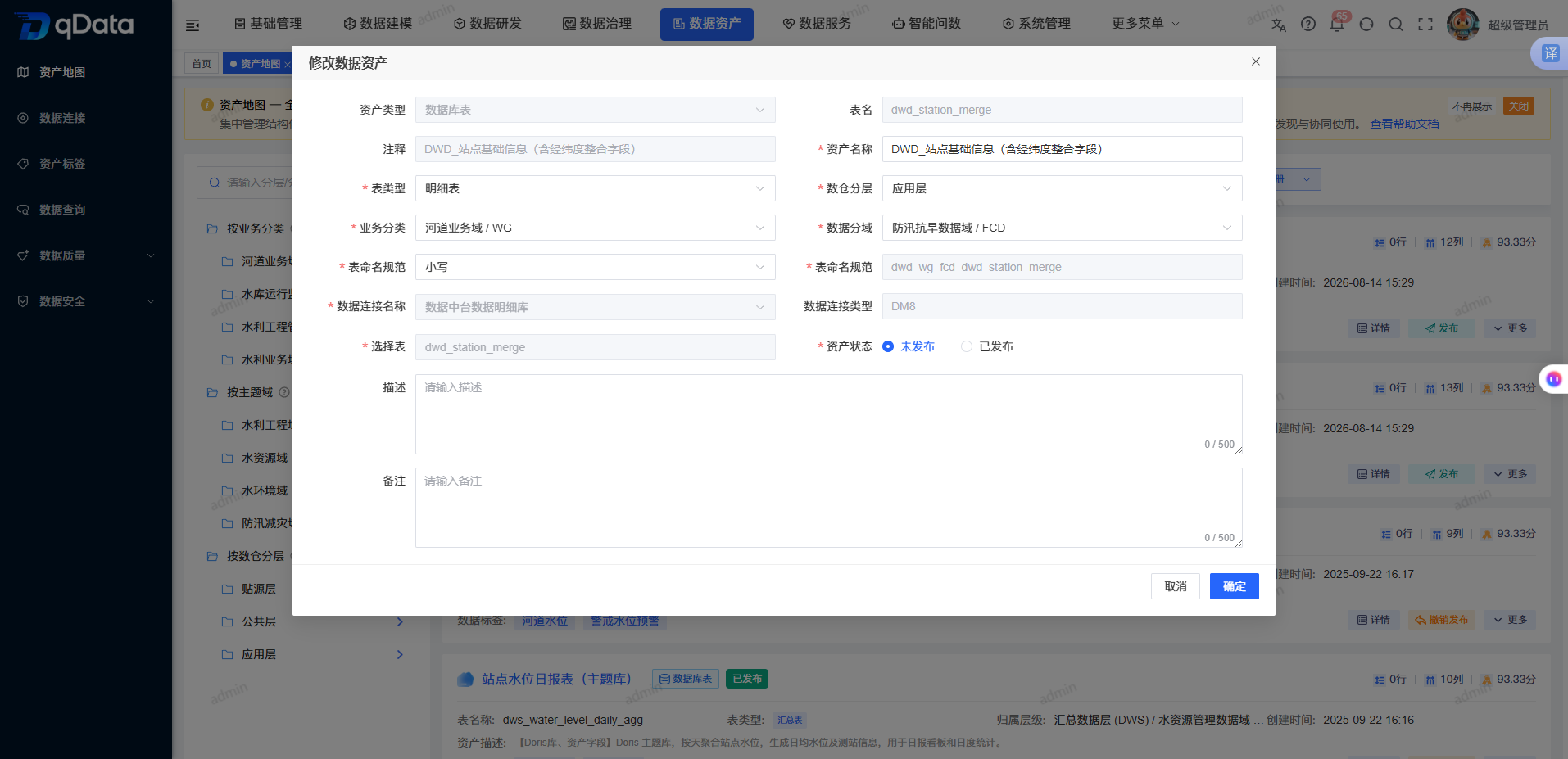Click 关闭 on the notice banner
Screen dimensions: 1568x759
pos(1519,106)
